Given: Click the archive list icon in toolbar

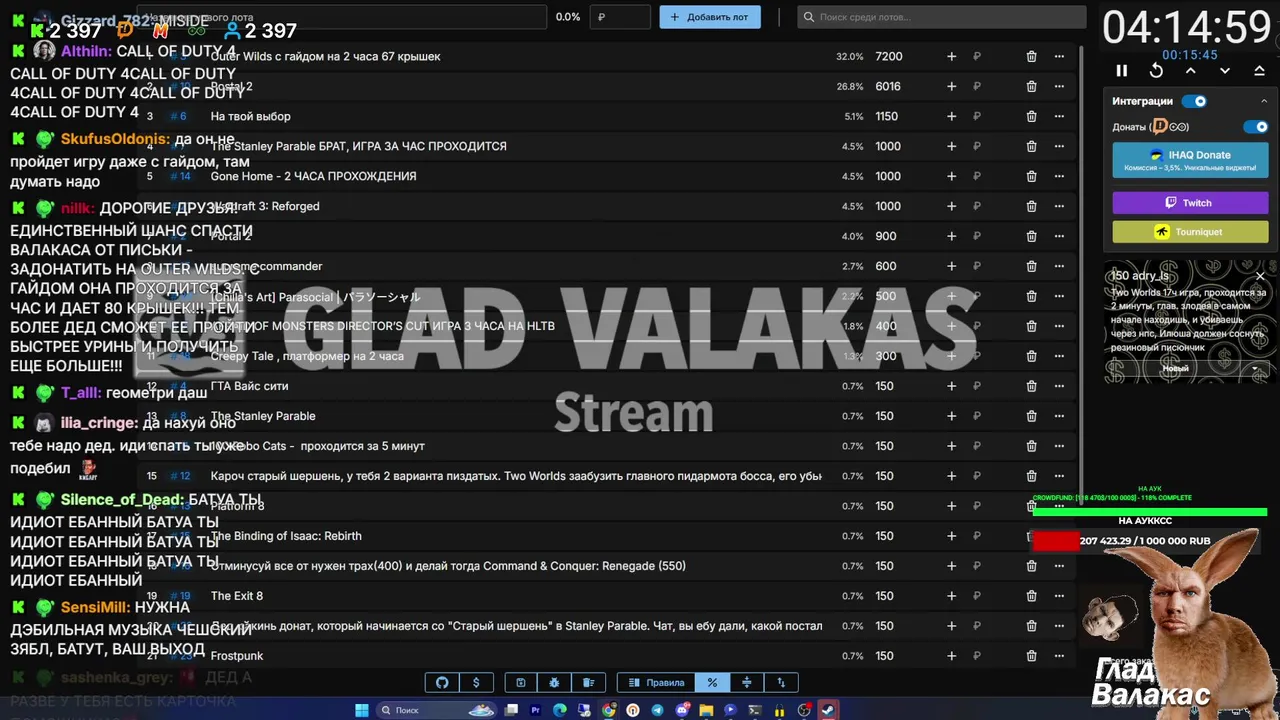Looking at the screenshot, I should click(589, 683).
